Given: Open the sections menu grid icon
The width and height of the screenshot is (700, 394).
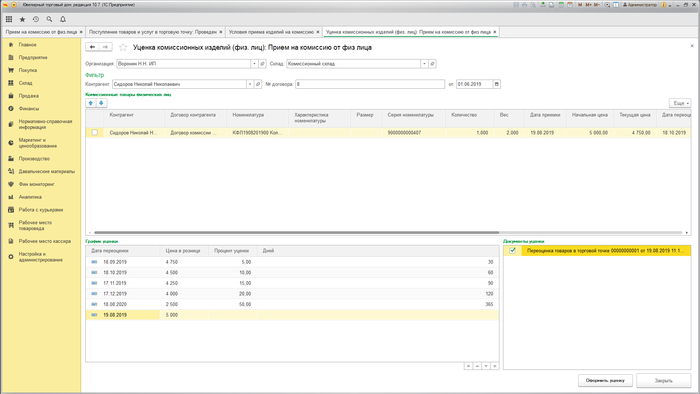Looking at the screenshot, I should point(9,19).
